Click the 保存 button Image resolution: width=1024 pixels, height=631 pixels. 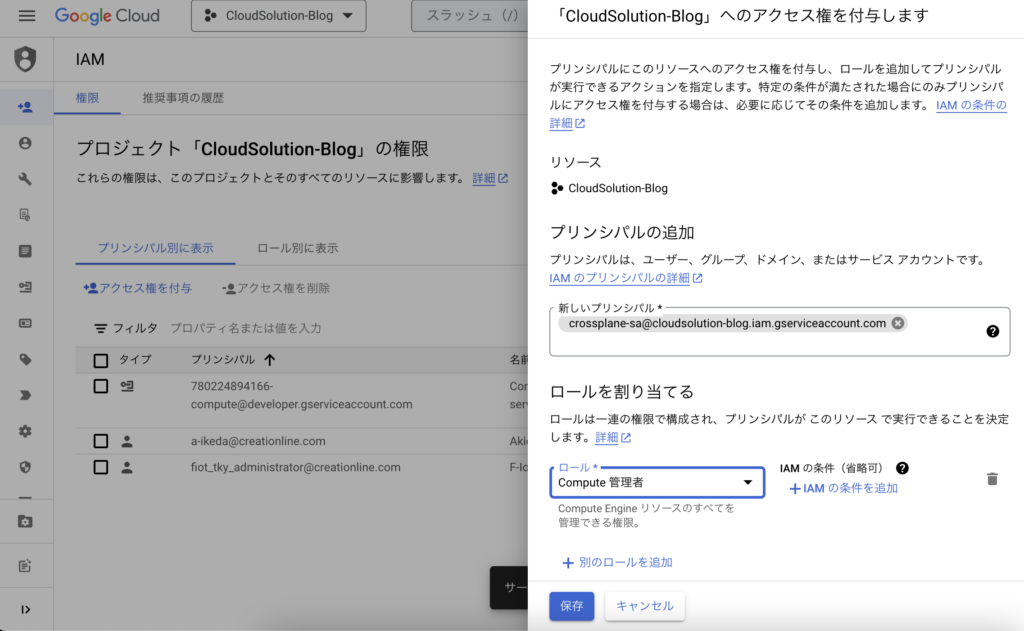point(571,606)
